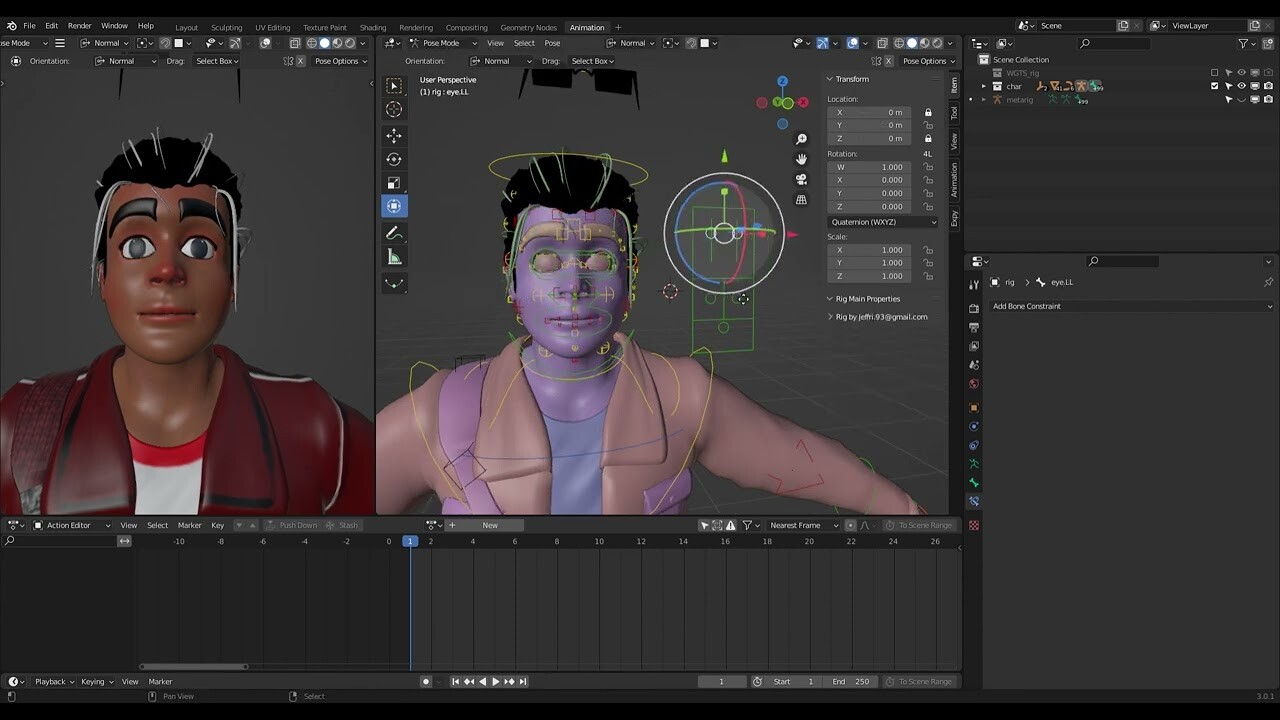The height and width of the screenshot is (720, 1280).
Task: Expand the char collection in the outliner
Action: tap(985, 86)
